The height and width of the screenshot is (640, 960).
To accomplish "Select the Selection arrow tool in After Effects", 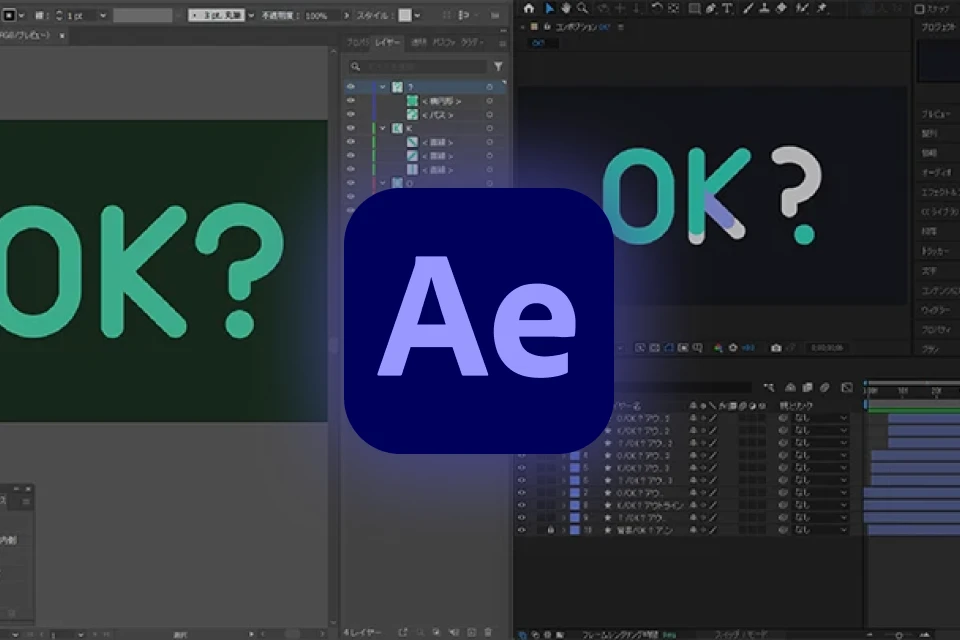I will click(549, 8).
